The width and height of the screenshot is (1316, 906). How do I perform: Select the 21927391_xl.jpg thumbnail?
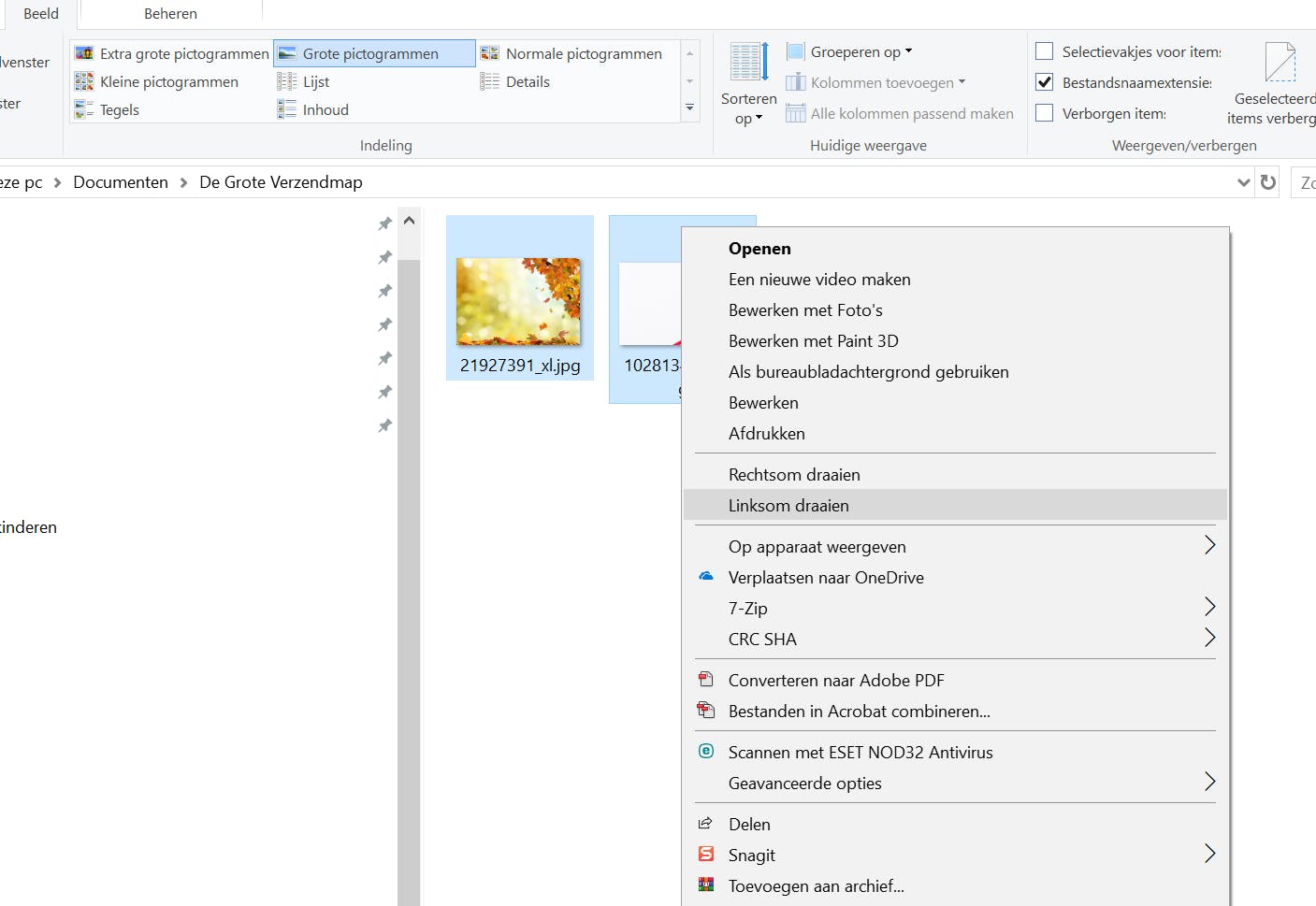[x=518, y=302]
